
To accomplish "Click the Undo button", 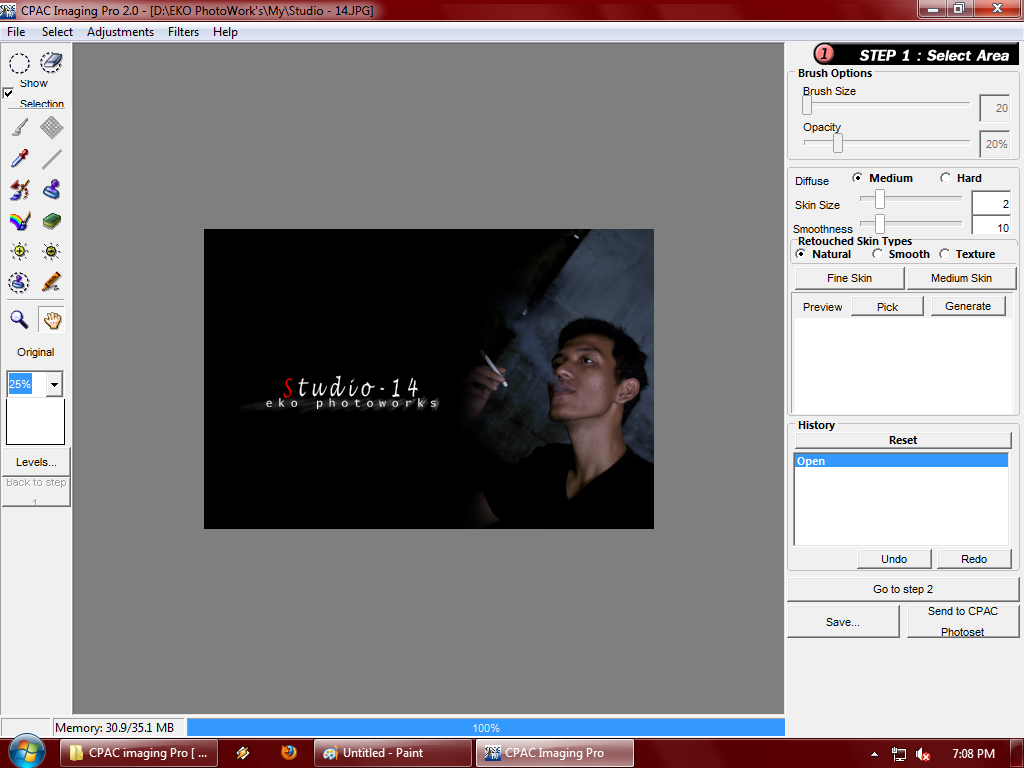I will click(x=893, y=559).
